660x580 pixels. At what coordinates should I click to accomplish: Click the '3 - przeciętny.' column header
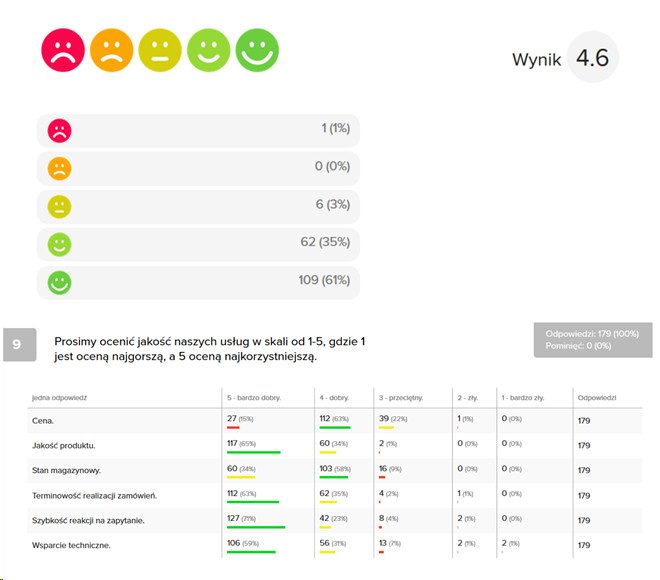click(x=401, y=397)
